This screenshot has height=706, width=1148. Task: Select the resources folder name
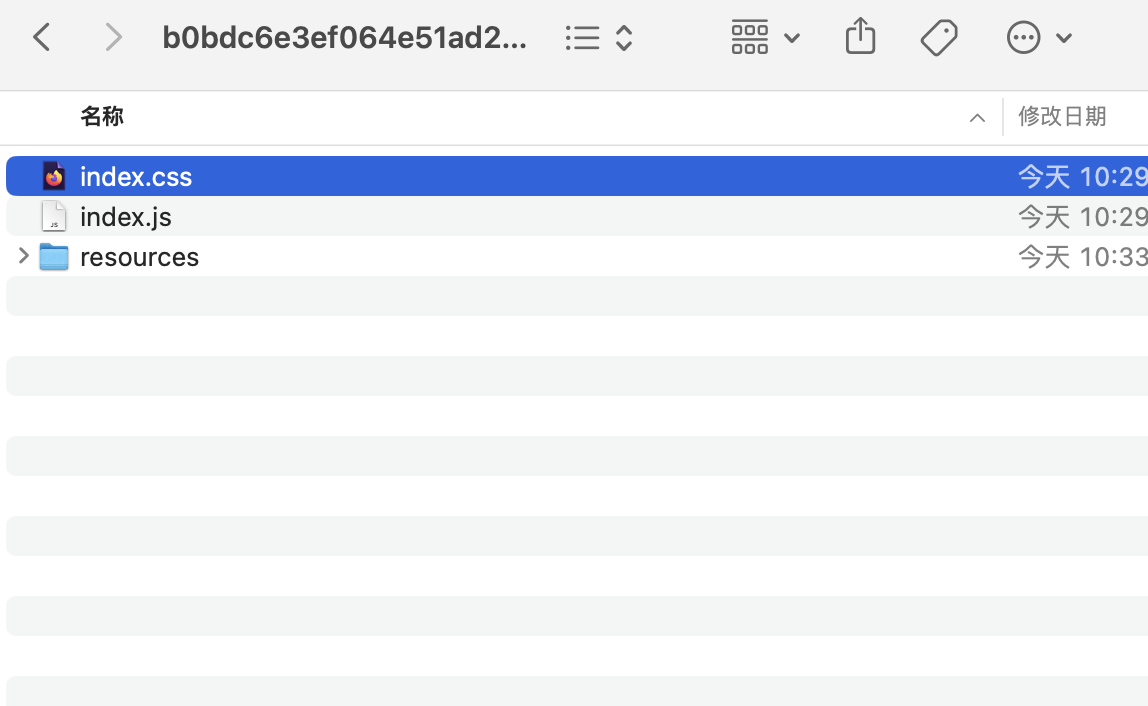[x=140, y=257]
